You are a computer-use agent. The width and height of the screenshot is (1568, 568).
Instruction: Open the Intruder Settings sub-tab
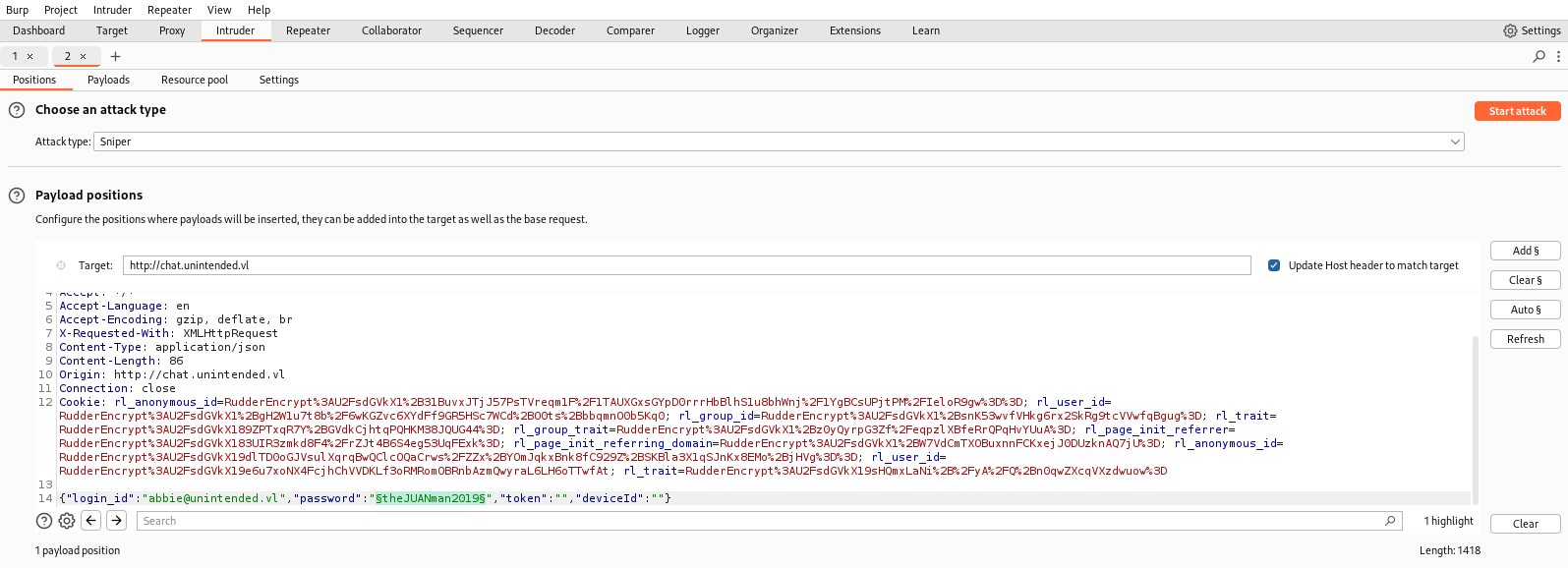279,80
